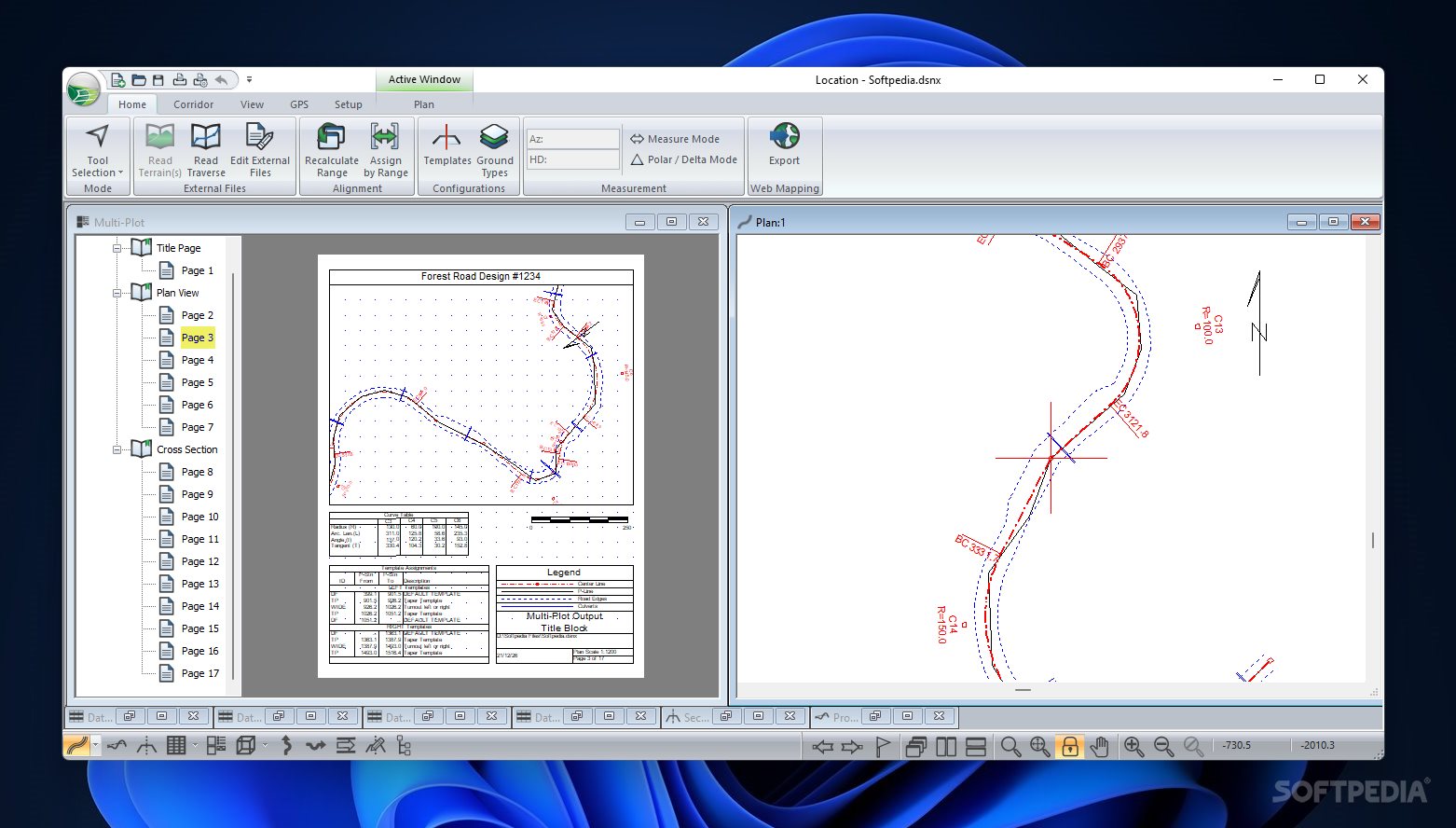Go to next point with right arrow
This screenshot has height=828, width=1456.
[x=852, y=747]
